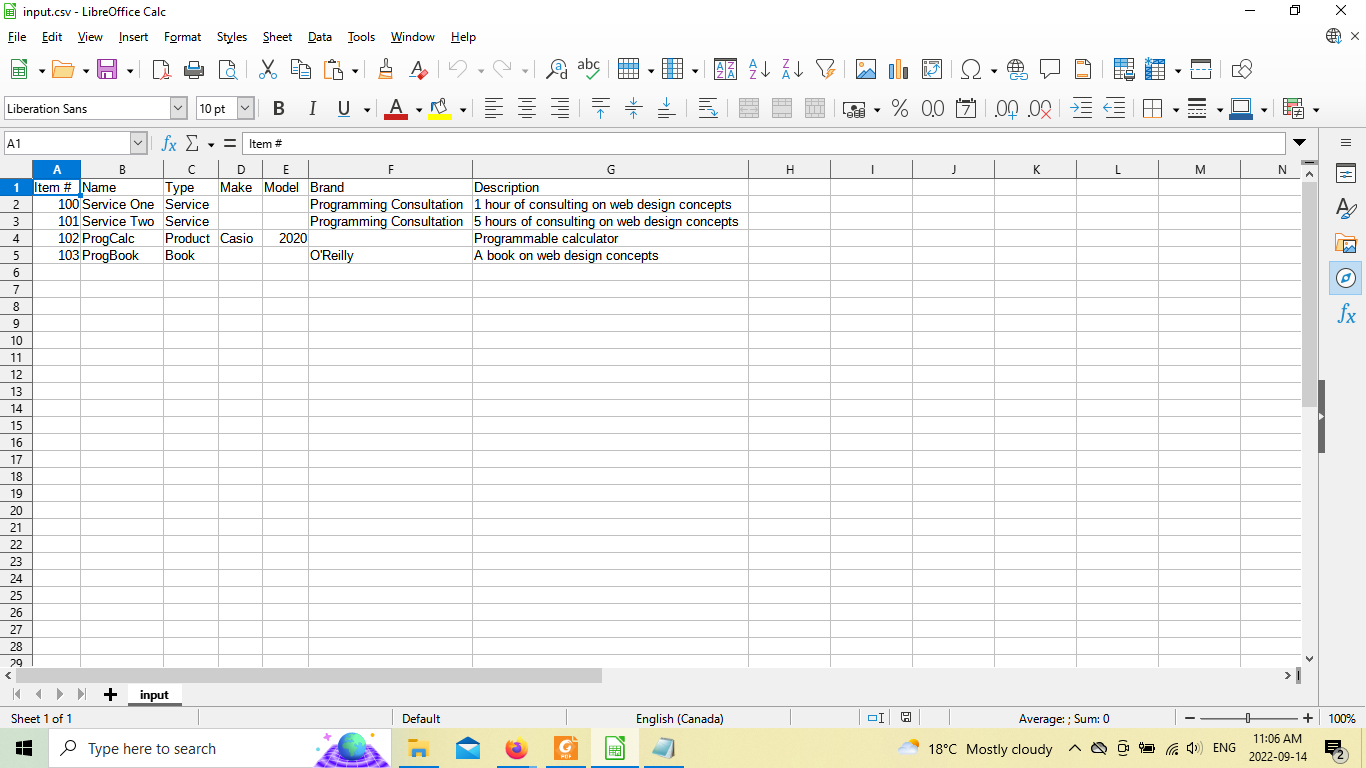Toggle Italic formatting
This screenshot has height=768, width=1366.
pos(312,109)
